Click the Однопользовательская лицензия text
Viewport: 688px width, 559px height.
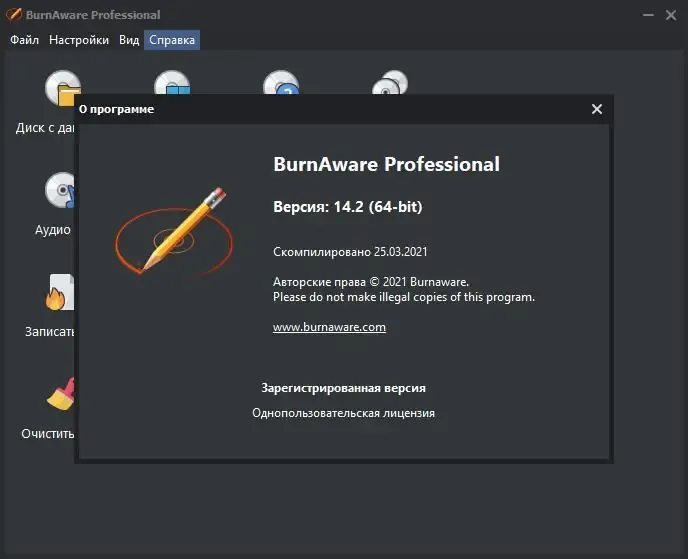click(344, 413)
